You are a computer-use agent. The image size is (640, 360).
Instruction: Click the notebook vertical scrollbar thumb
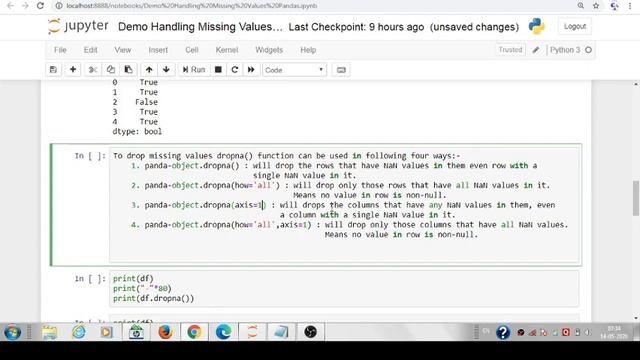tap(636, 198)
